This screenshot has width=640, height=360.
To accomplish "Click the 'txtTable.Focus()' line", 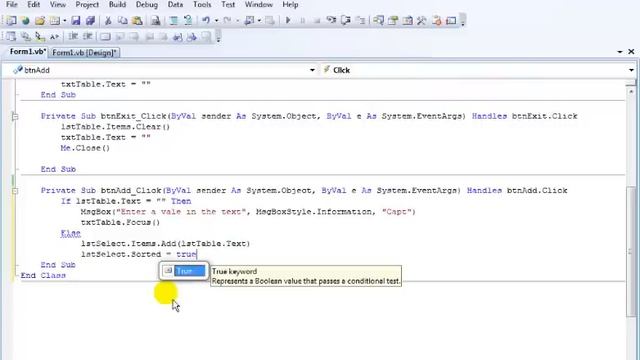I will [x=120, y=222].
